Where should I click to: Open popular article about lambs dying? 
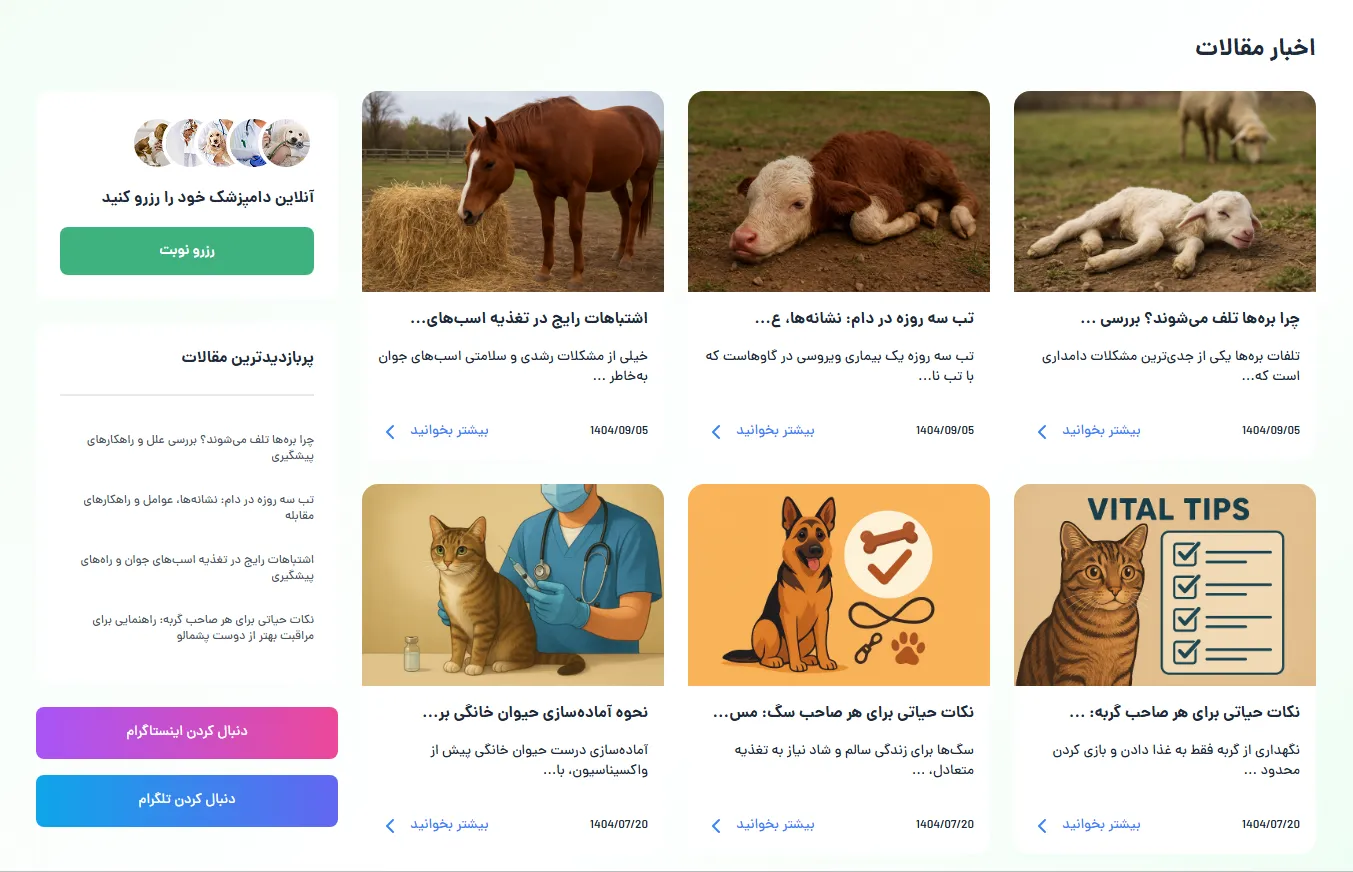click(200, 448)
